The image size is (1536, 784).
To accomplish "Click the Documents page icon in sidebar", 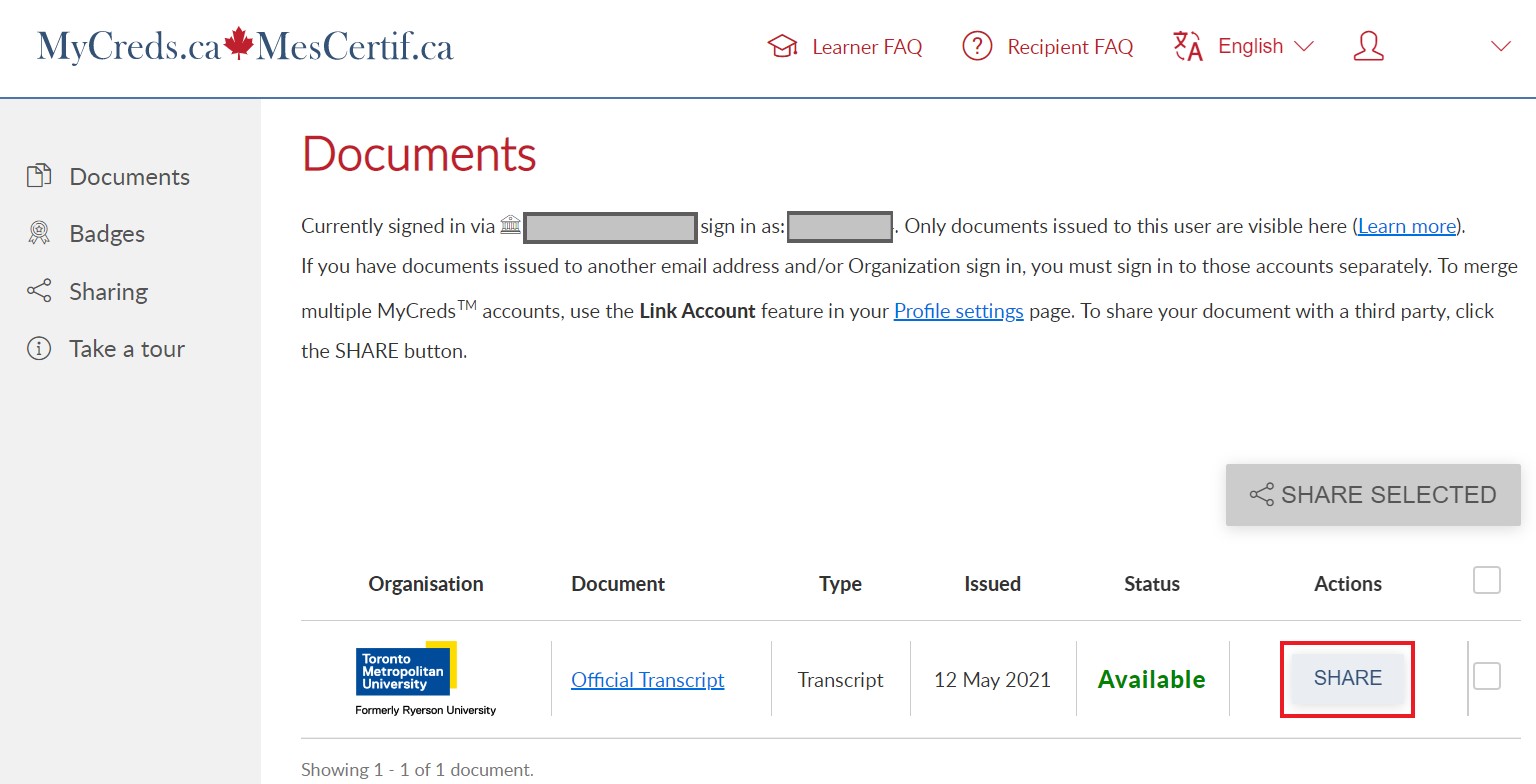I will click(x=38, y=177).
